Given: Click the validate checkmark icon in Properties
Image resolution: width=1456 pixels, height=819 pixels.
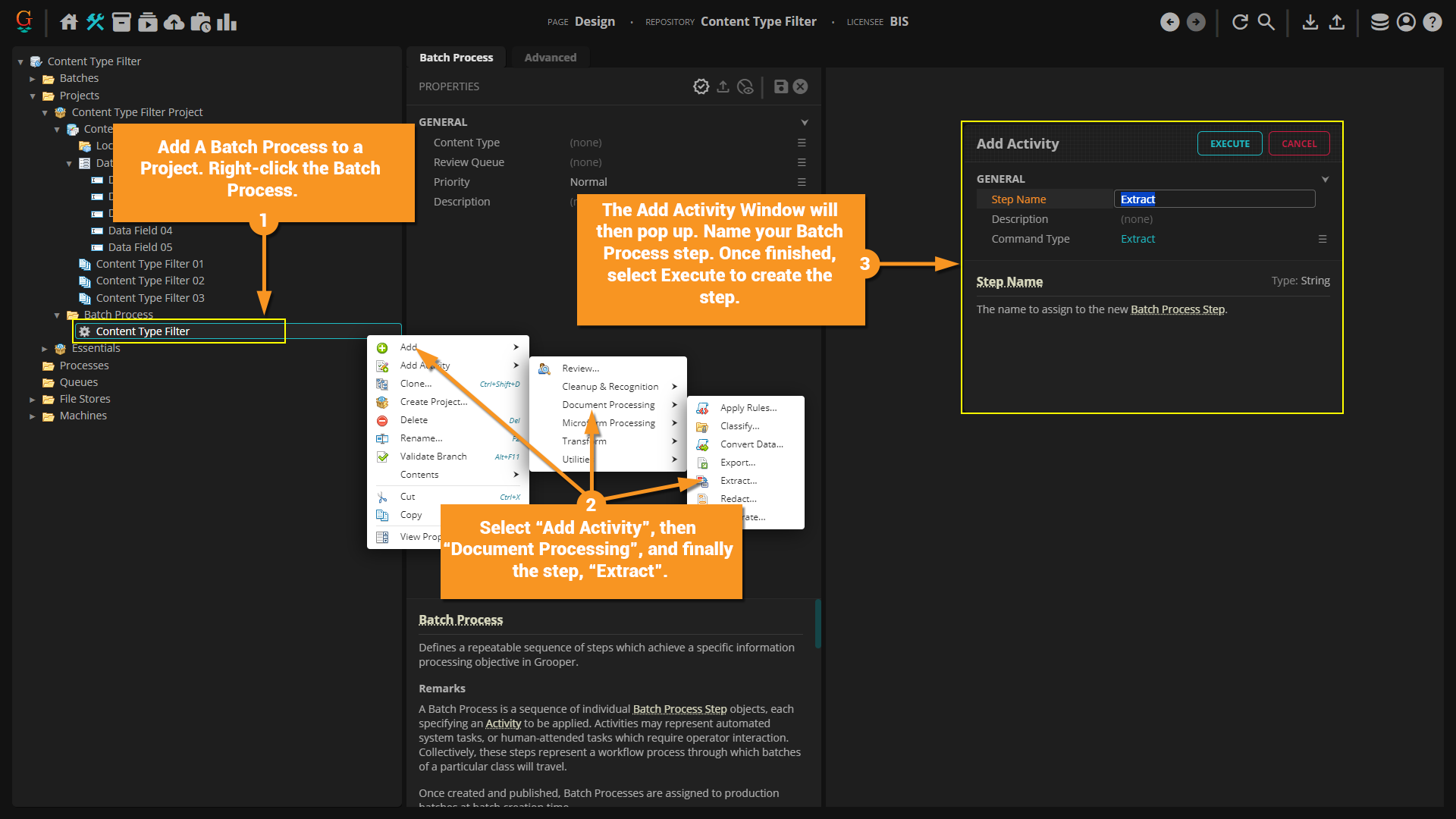Looking at the screenshot, I should [701, 86].
